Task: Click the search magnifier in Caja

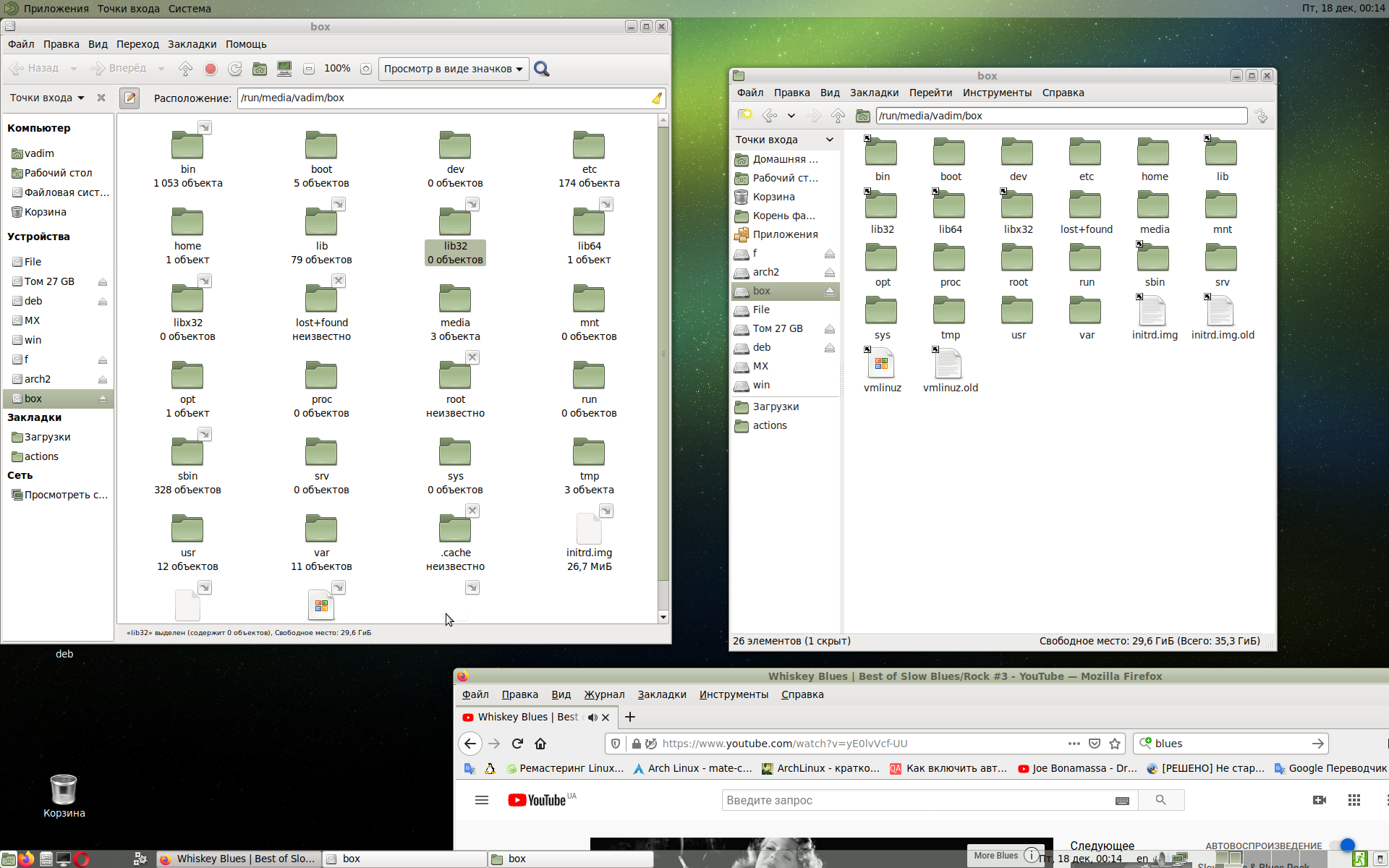Action: [542, 69]
